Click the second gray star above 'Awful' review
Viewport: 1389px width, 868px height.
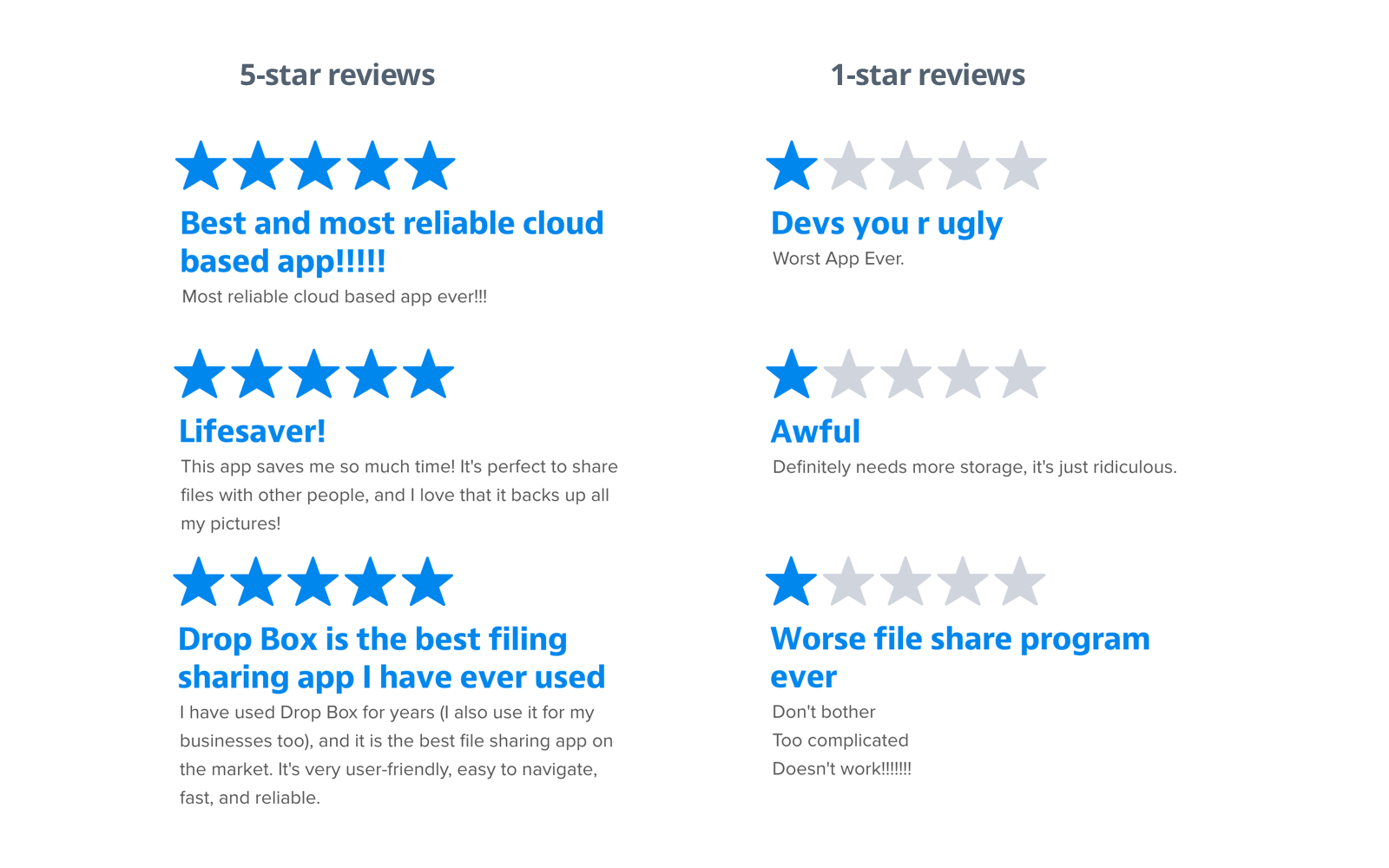pyautogui.click(x=905, y=375)
